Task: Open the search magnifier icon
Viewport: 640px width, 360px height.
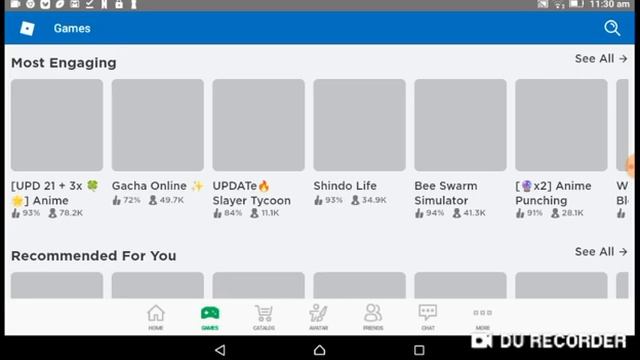Action: point(612,28)
